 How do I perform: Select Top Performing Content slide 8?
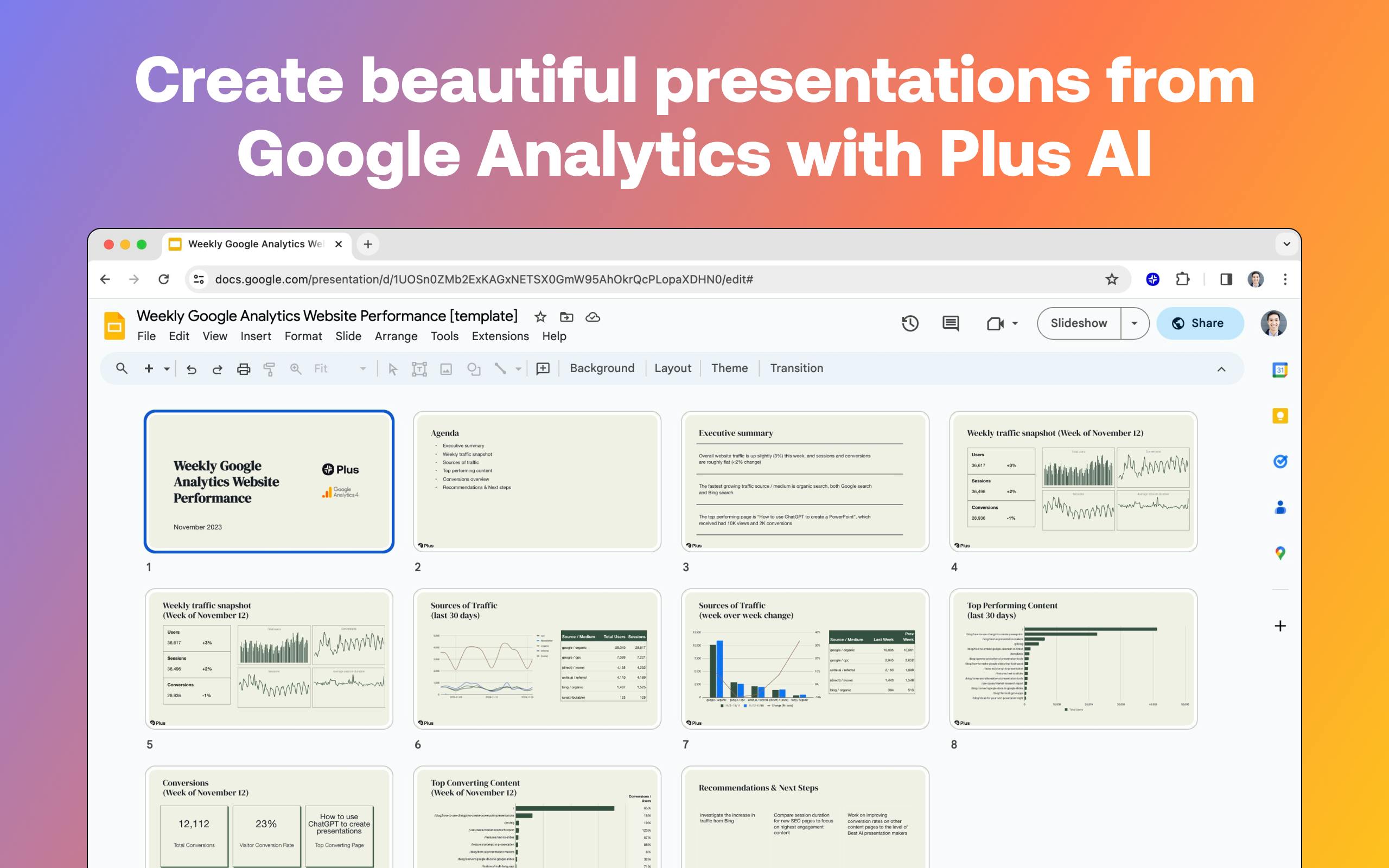(x=1073, y=659)
